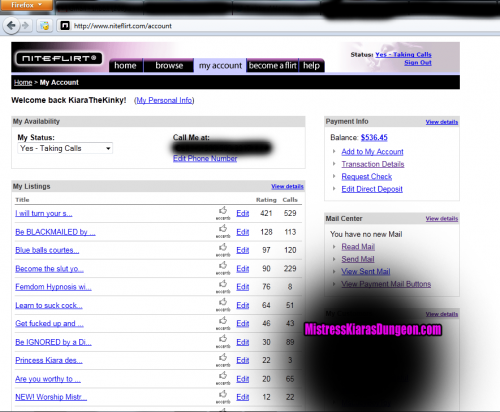Click the site identity icon in address bar

coord(65,26)
